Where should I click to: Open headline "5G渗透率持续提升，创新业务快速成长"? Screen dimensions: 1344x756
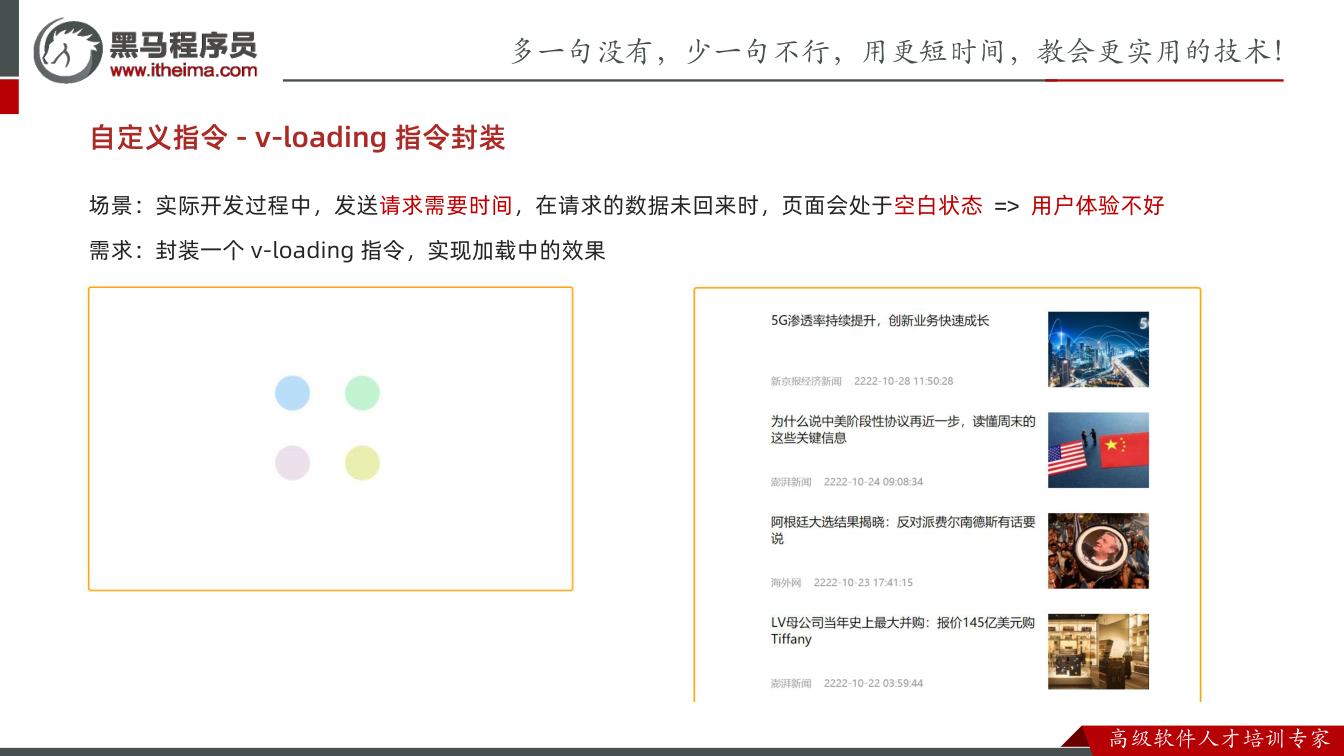tap(880, 321)
